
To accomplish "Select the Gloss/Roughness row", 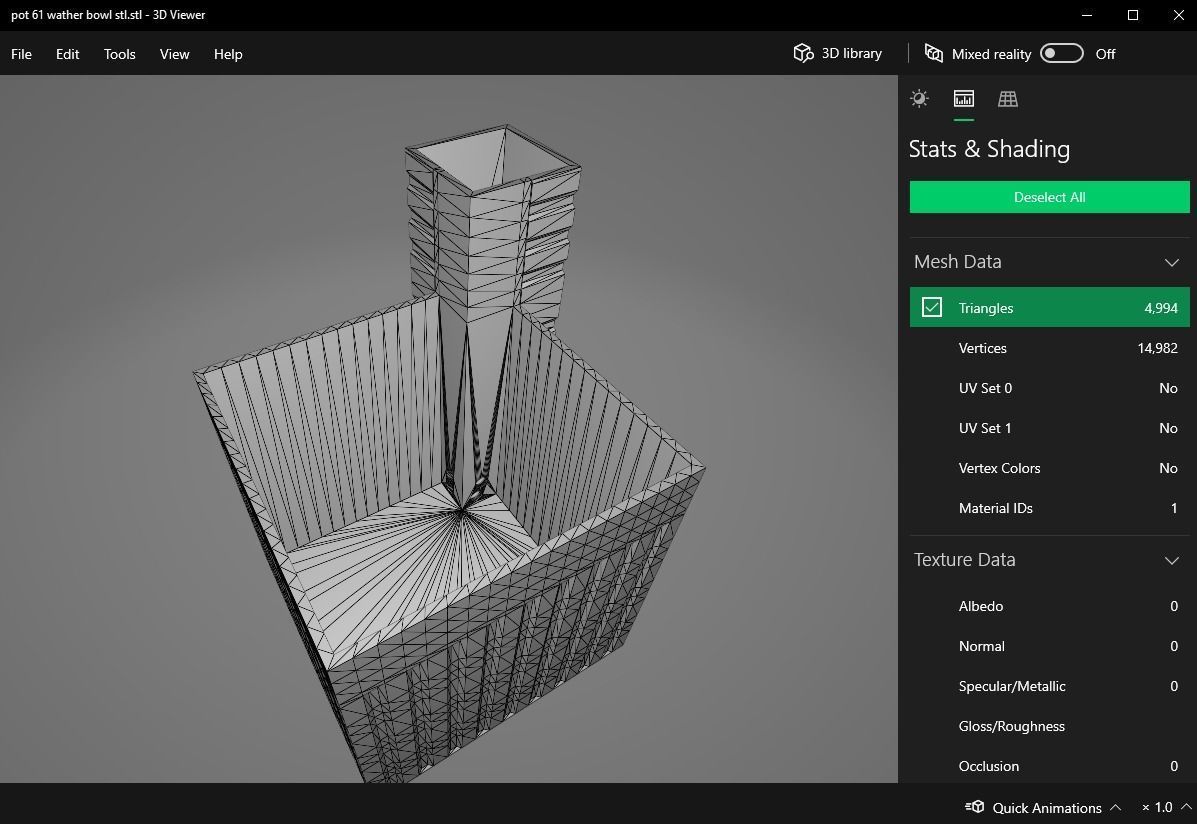I will 1050,726.
